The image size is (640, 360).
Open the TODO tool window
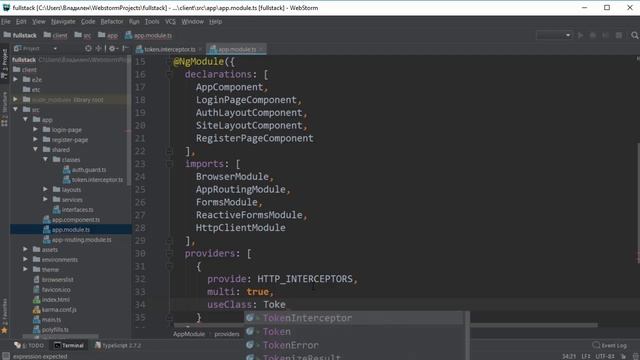(29, 345)
